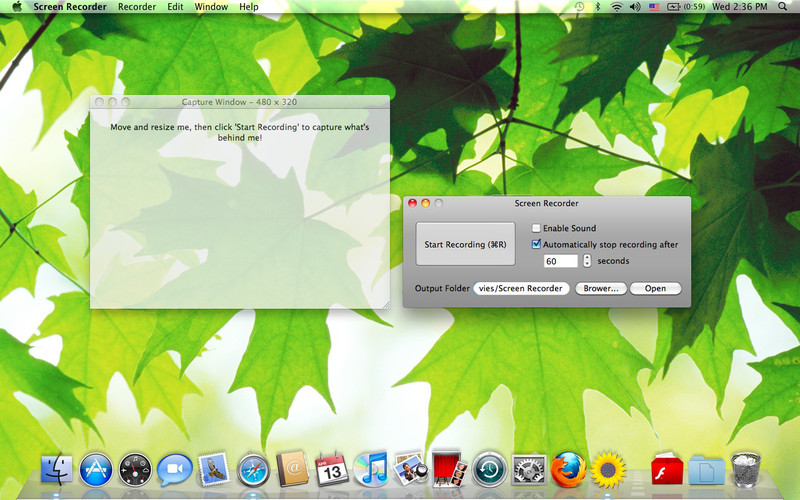Open the Wi-Fi status menu

point(616,7)
